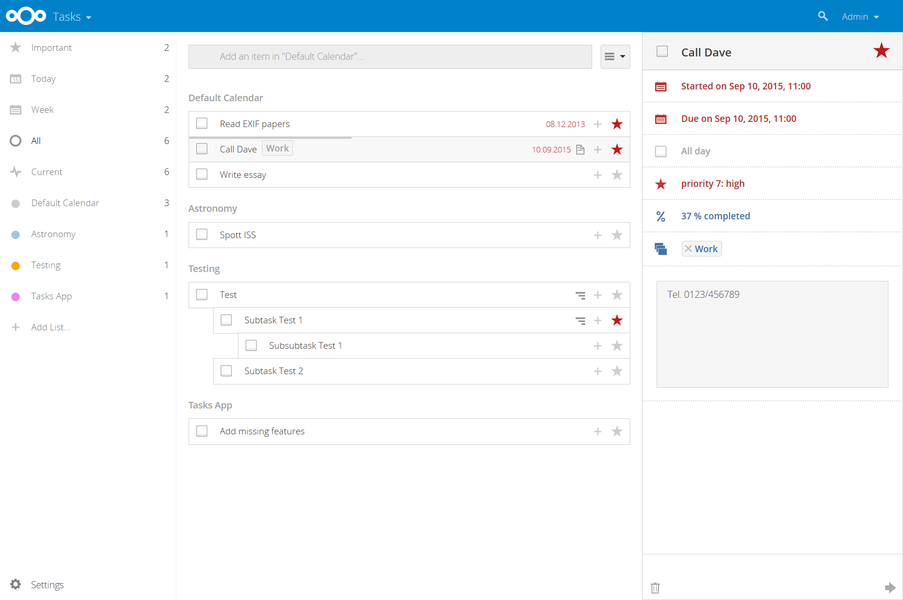Click the start date calendar icon
The image size is (903, 600).
(661, 86)
